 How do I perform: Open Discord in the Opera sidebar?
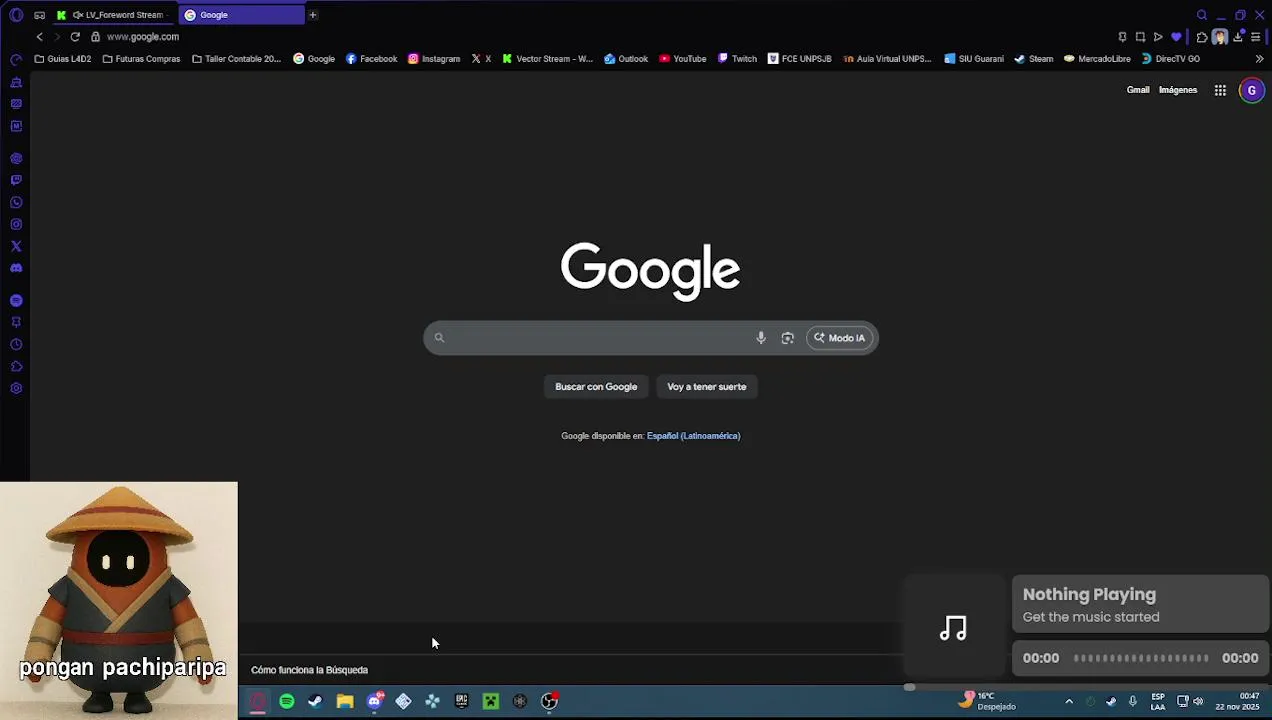[16, 269]
